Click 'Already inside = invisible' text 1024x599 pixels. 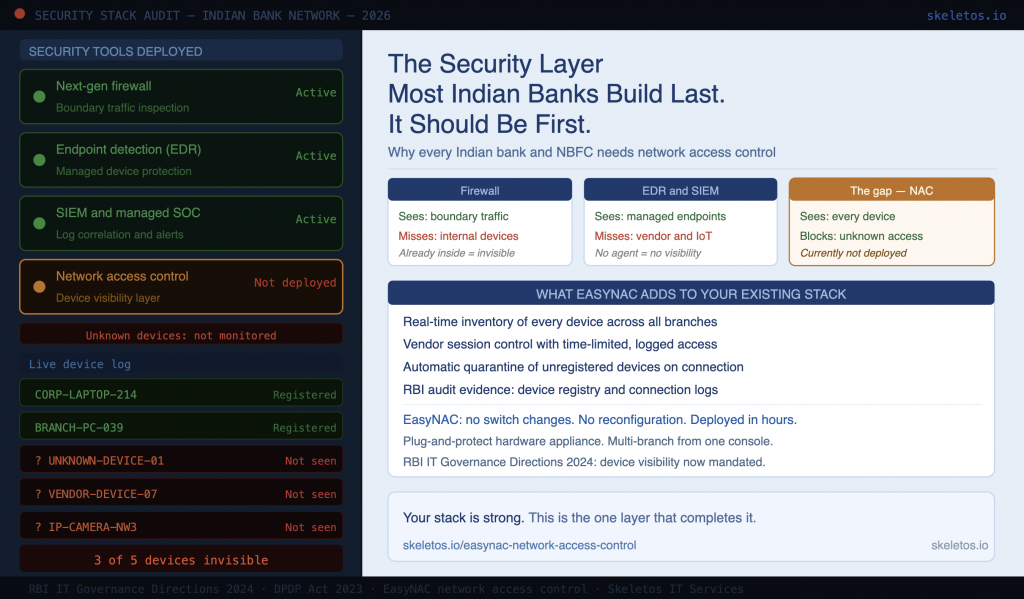coord(456,253)
